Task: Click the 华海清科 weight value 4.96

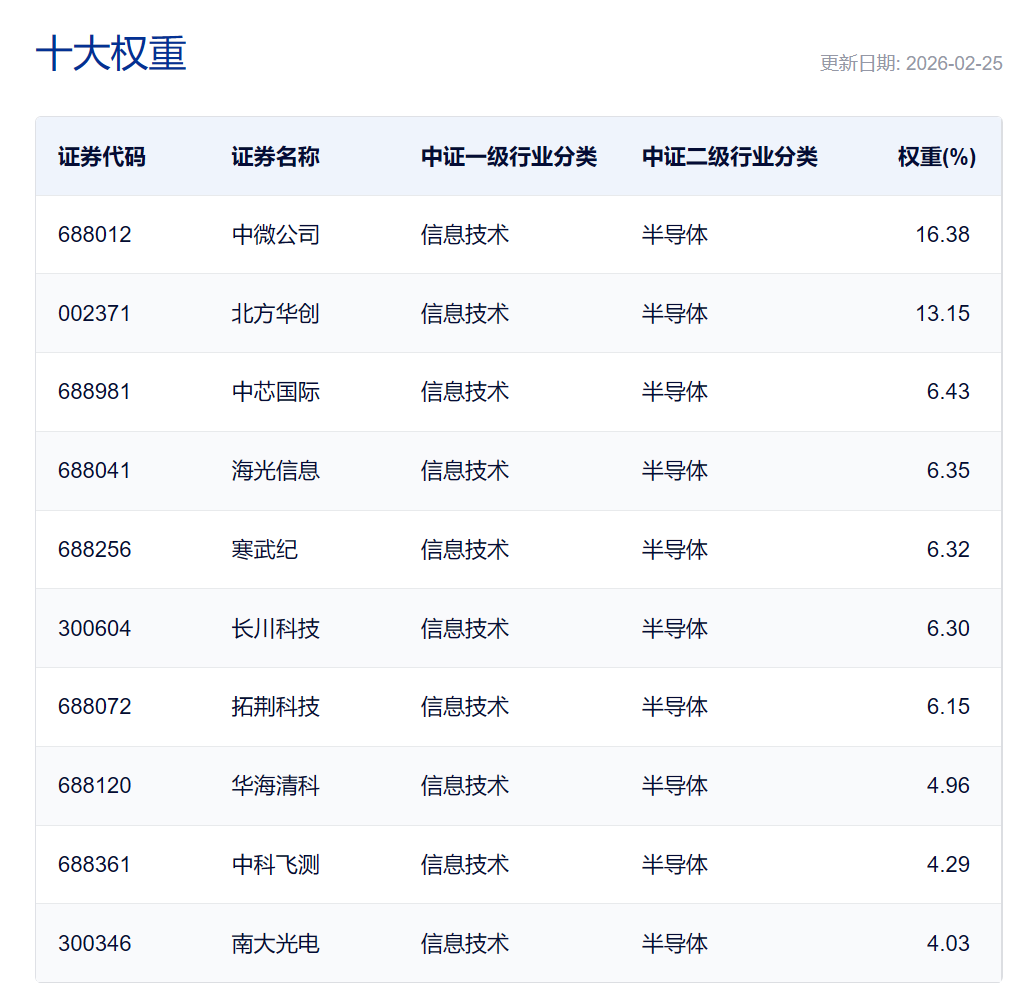Action: tap(949, 786)
